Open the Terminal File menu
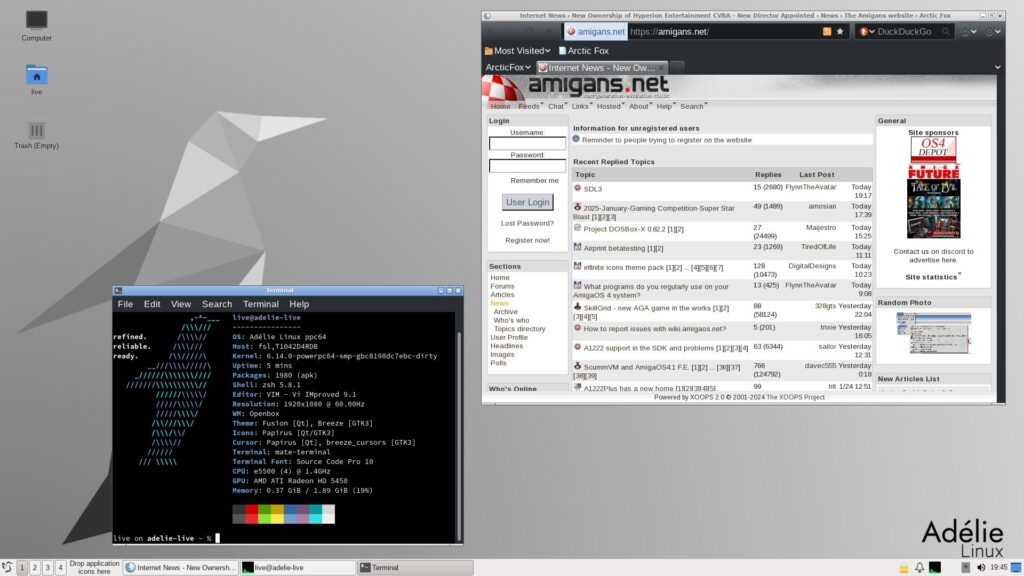 (125, 304)
